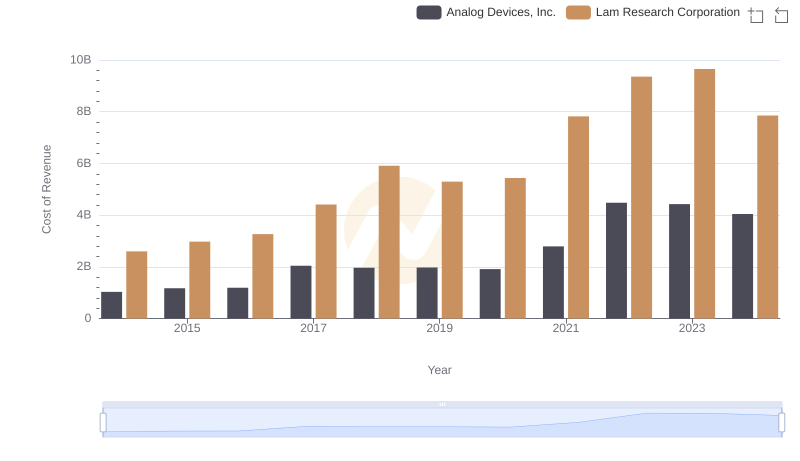Select Lam Research bar for 2017

(x=326, y=262)
